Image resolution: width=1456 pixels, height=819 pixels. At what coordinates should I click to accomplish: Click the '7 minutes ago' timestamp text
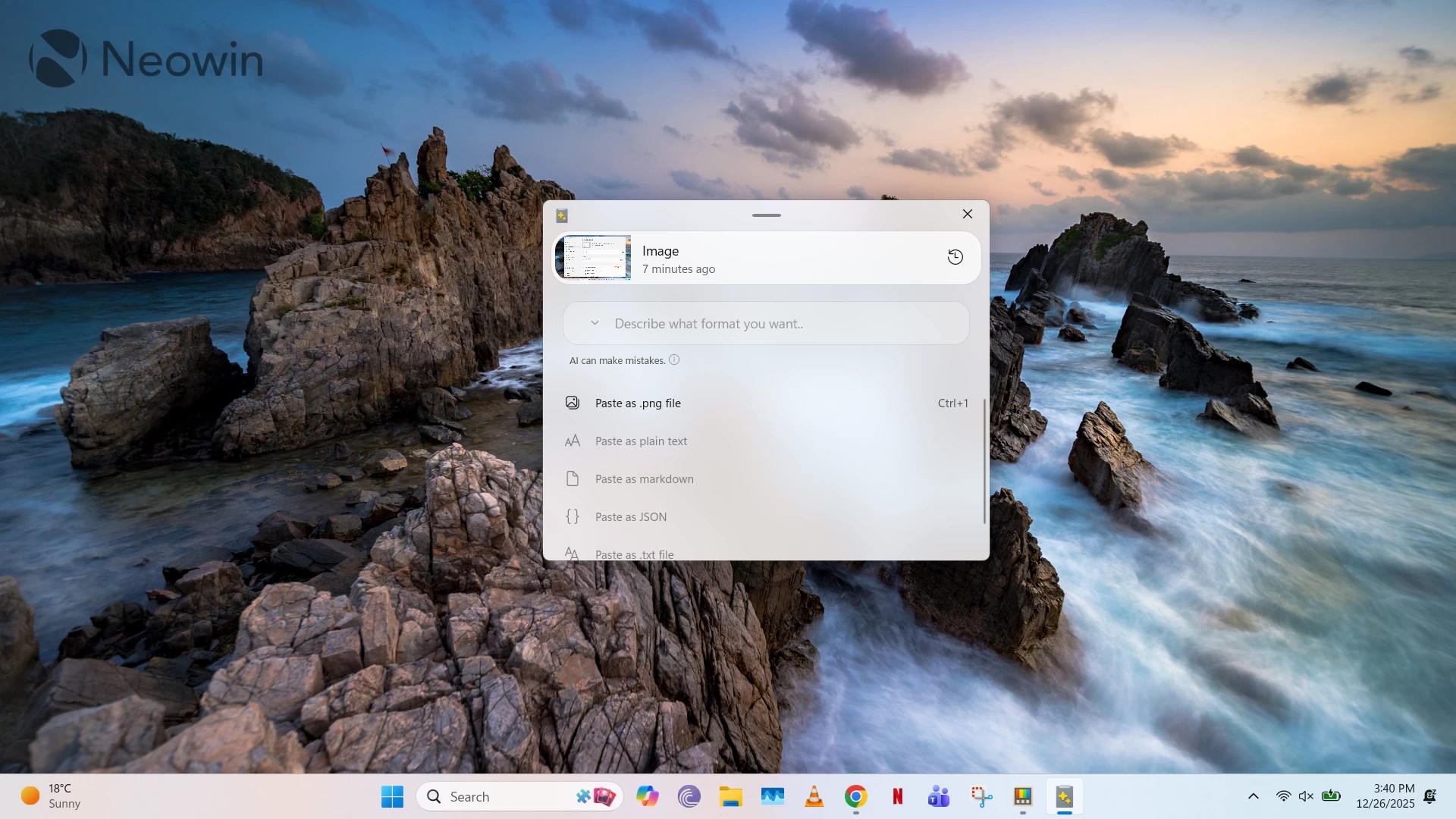[679, 269]
